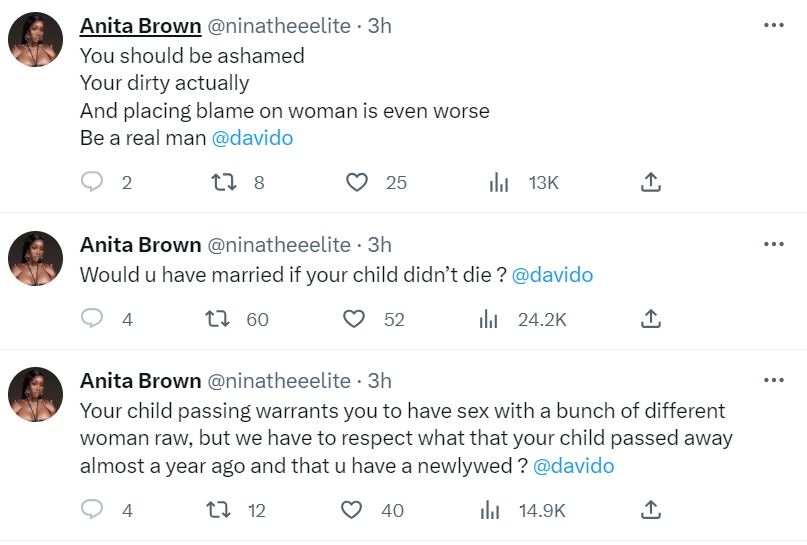Viewport: 807px width, 545px height.
Task: Share the "Would u have married" tweet
Action: tap(650, 319)
